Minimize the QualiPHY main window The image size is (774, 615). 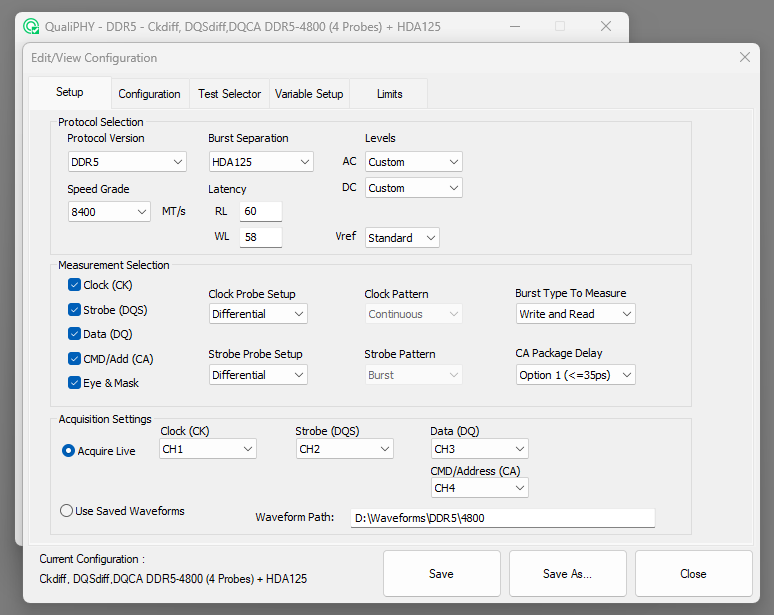(515, 26)
